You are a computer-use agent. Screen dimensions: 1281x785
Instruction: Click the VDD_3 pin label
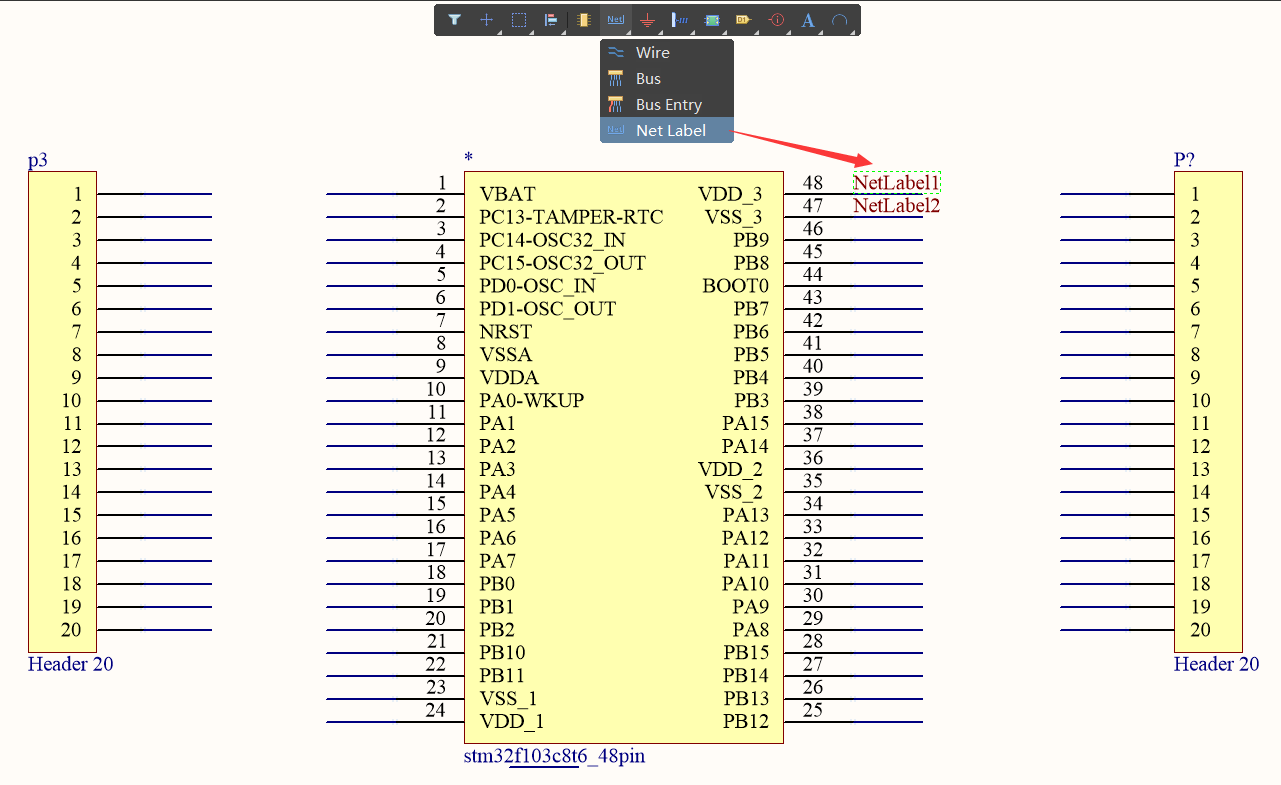coord(730,194)
